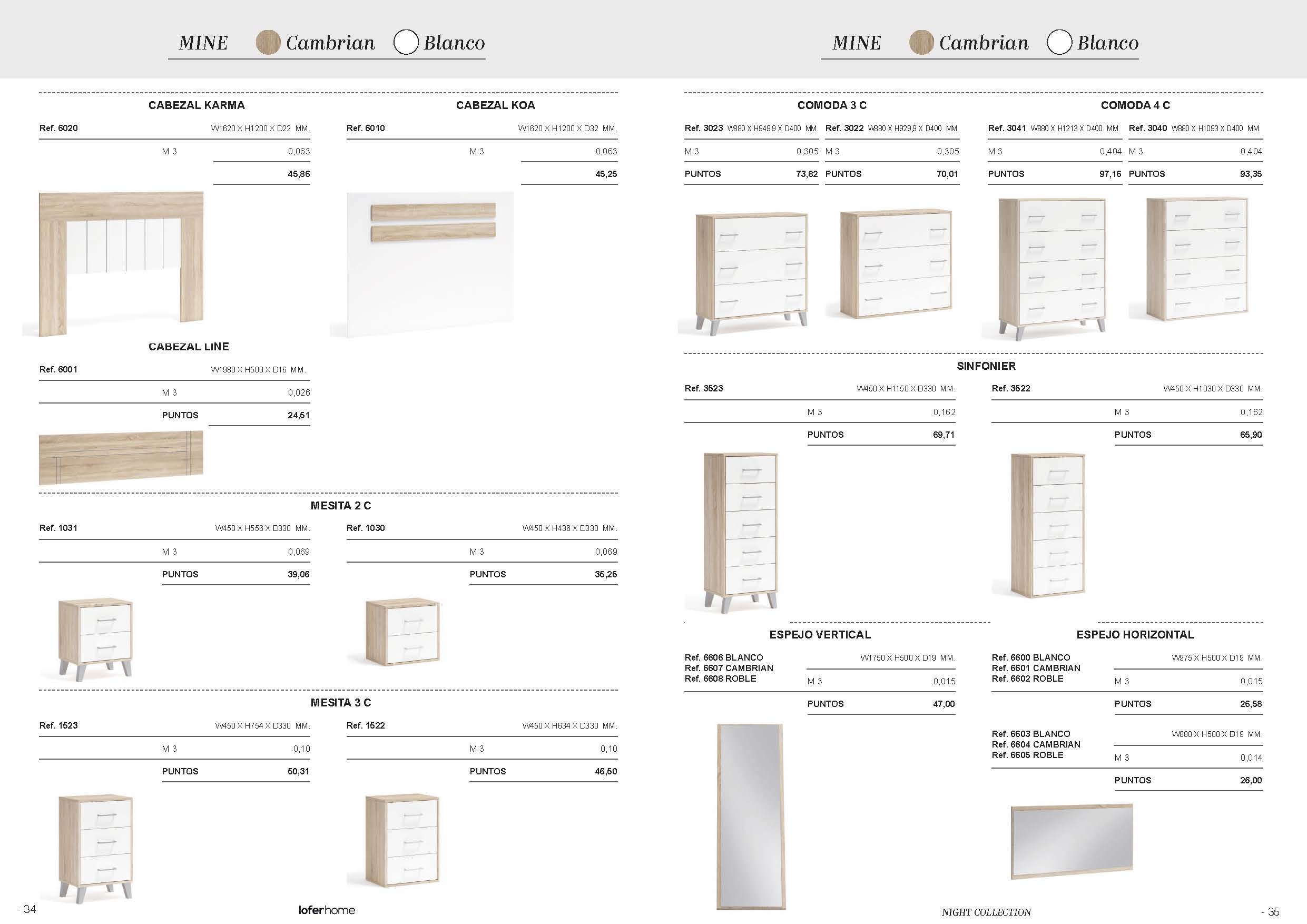Click the 45,25 value under Cabezal Koa

pos(606,174)
